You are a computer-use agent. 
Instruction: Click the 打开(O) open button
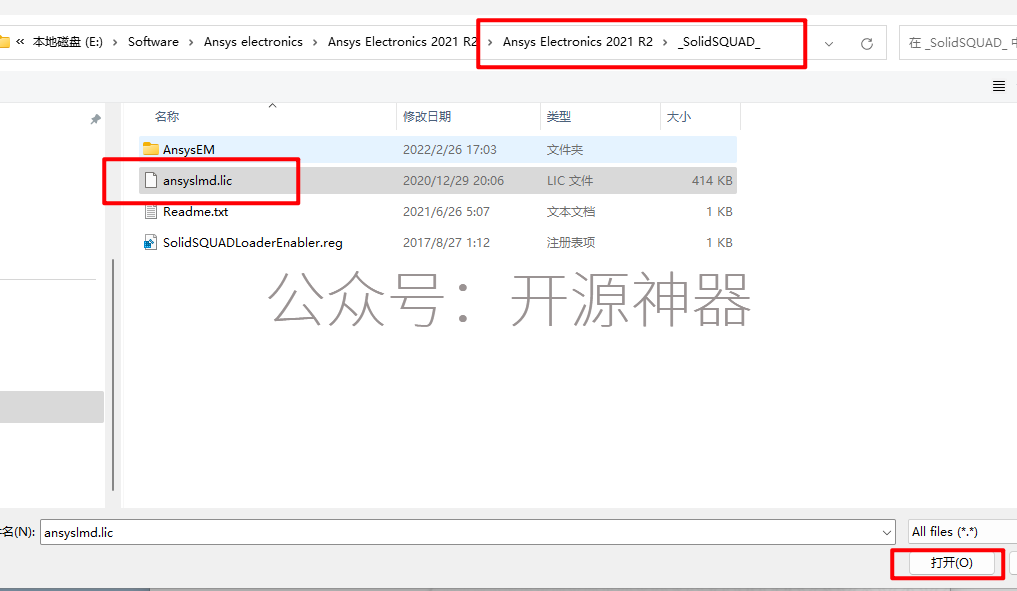[951, 562]
